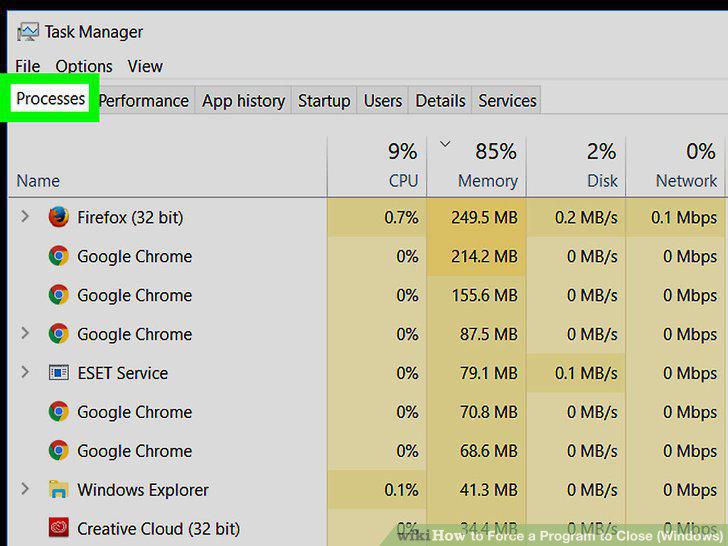The width and height of the screenshot is (728, 546).
Task: Click the Chrome icon beside 70.8 MB
Action: (x=58, y=412)
